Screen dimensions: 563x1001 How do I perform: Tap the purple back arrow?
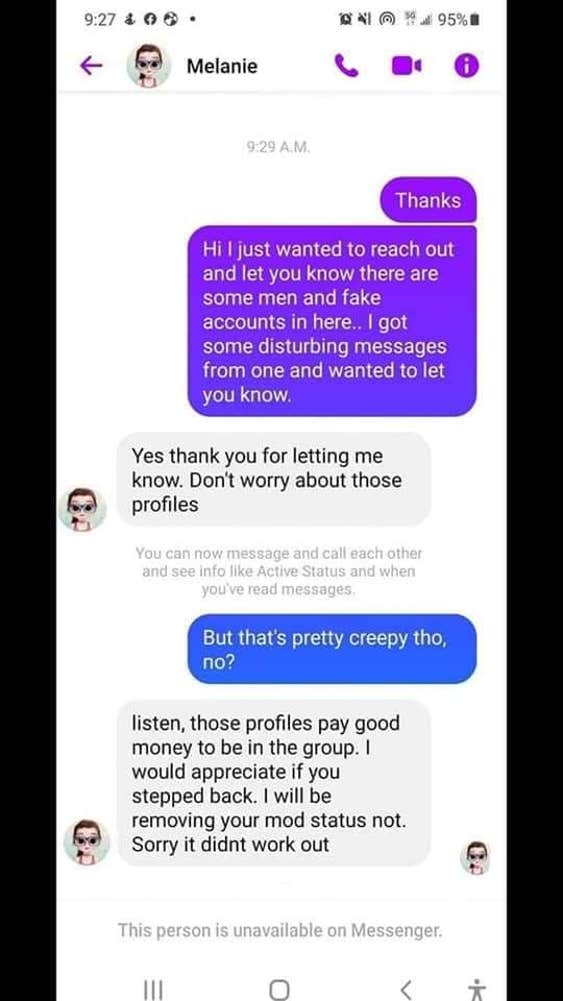91,65
